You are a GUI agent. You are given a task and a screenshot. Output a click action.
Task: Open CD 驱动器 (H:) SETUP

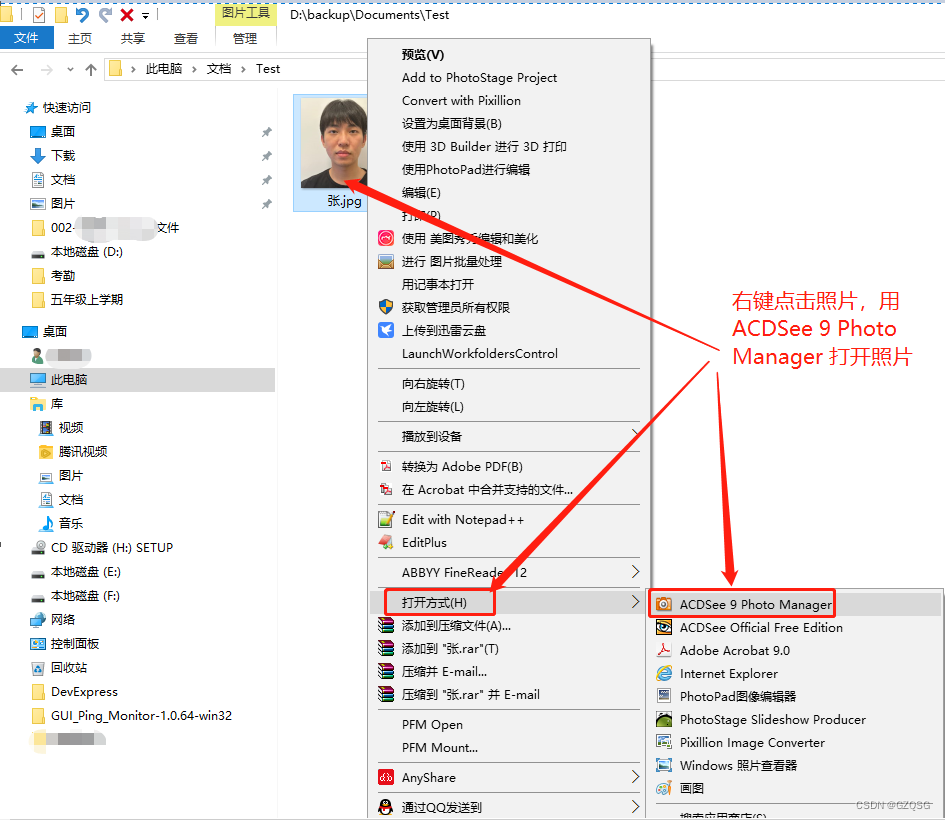click(x=111, y=548)
